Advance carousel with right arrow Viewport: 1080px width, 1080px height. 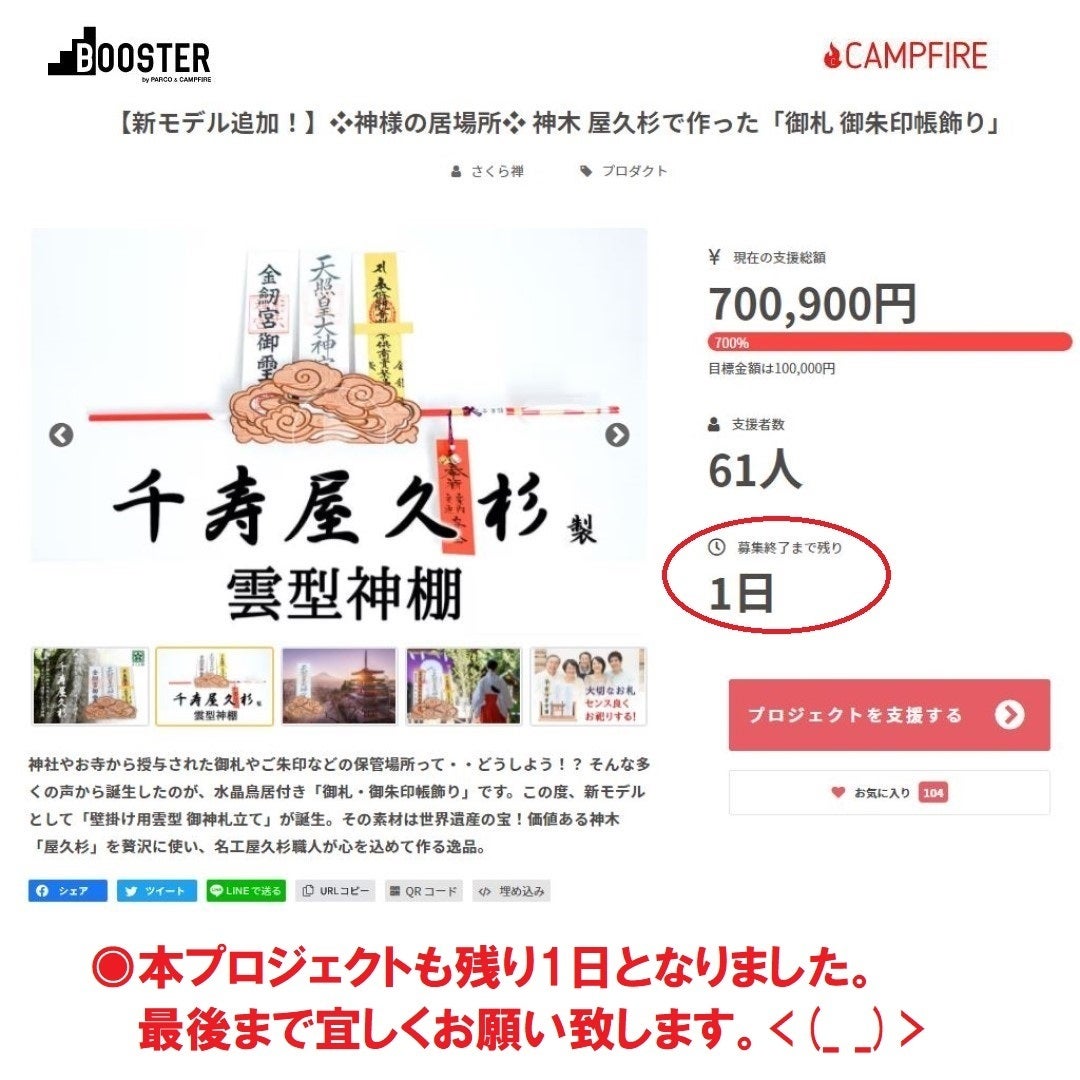click(x=616, y=435)
